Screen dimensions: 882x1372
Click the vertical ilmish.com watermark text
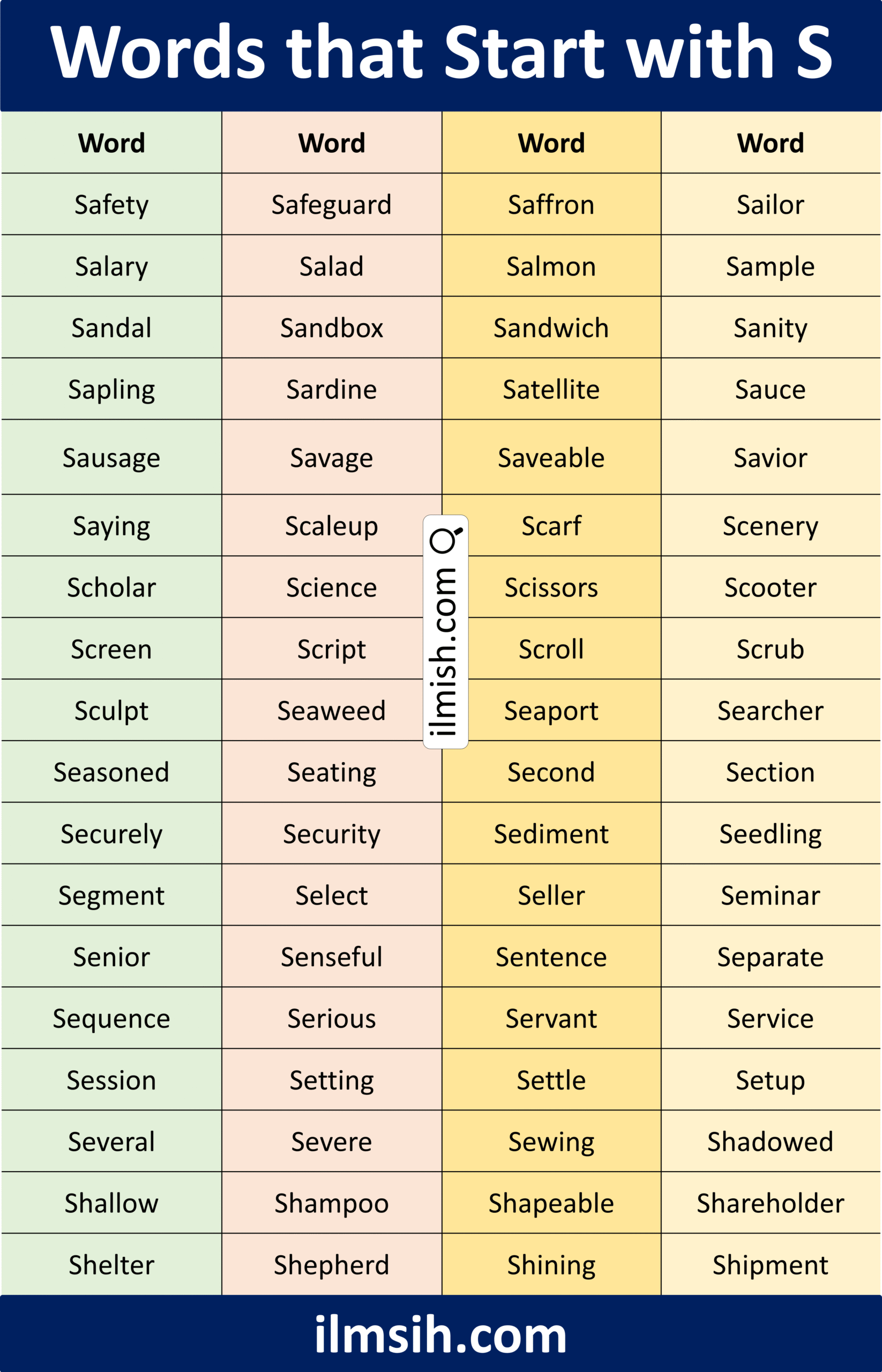(x=444, y=651)
